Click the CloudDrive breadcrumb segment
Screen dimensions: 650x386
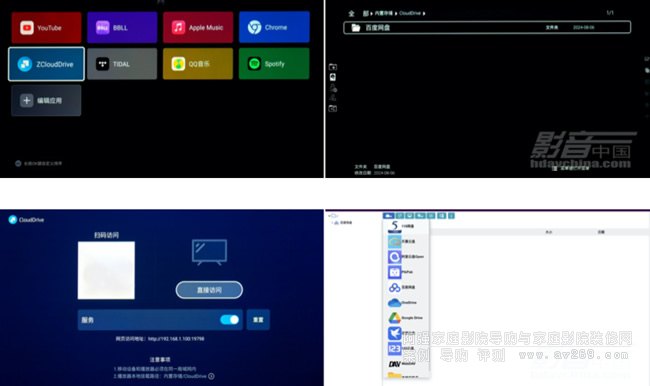(x=410, y=13)
